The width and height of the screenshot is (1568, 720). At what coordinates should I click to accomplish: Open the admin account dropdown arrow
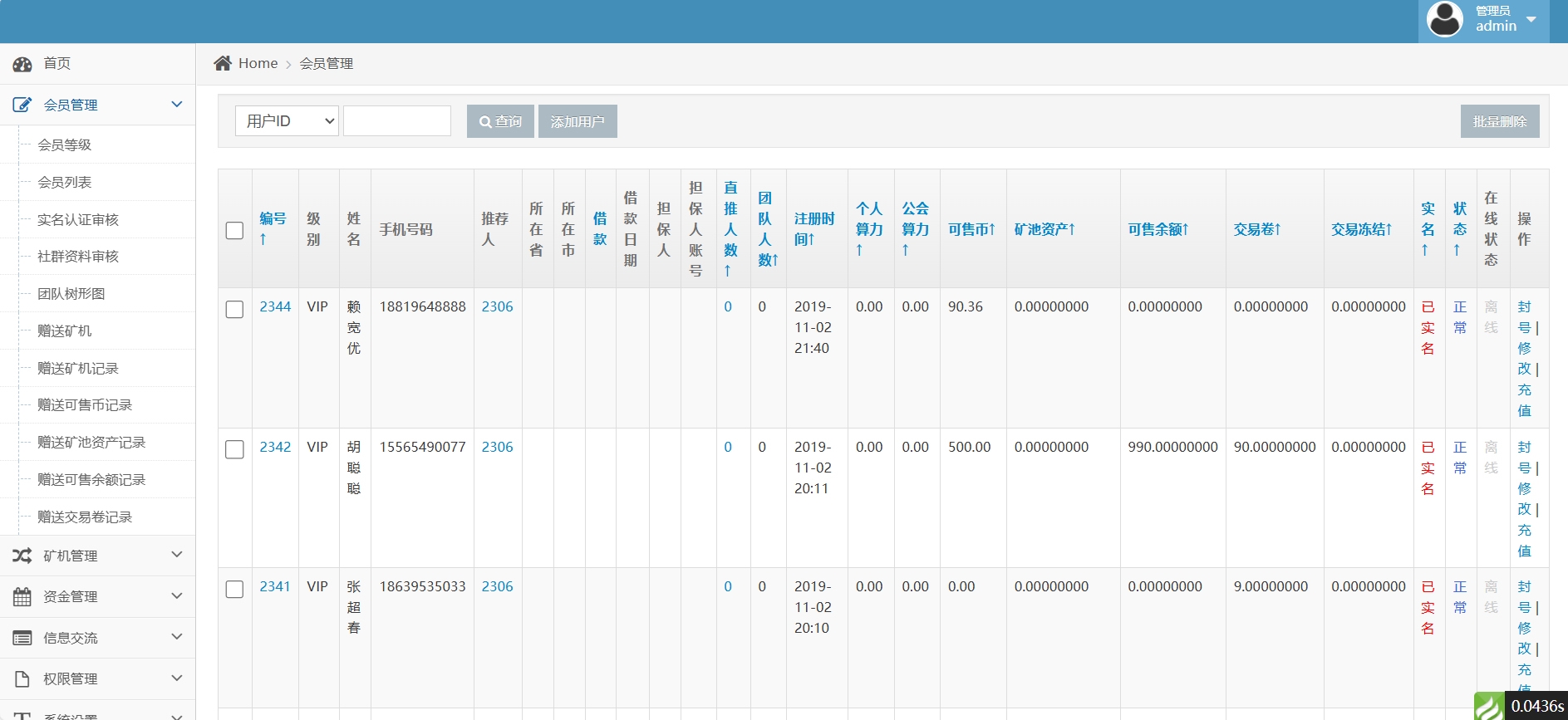1531,19
